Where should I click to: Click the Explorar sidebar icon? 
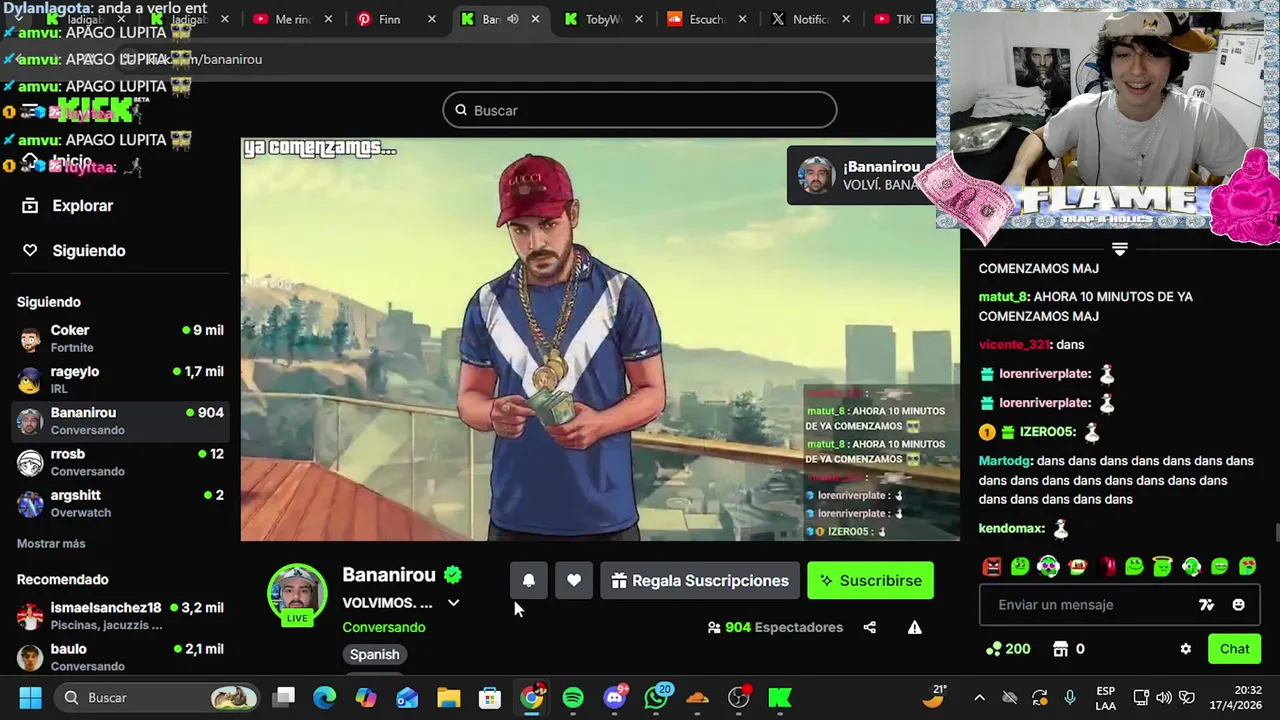point(30,206)
